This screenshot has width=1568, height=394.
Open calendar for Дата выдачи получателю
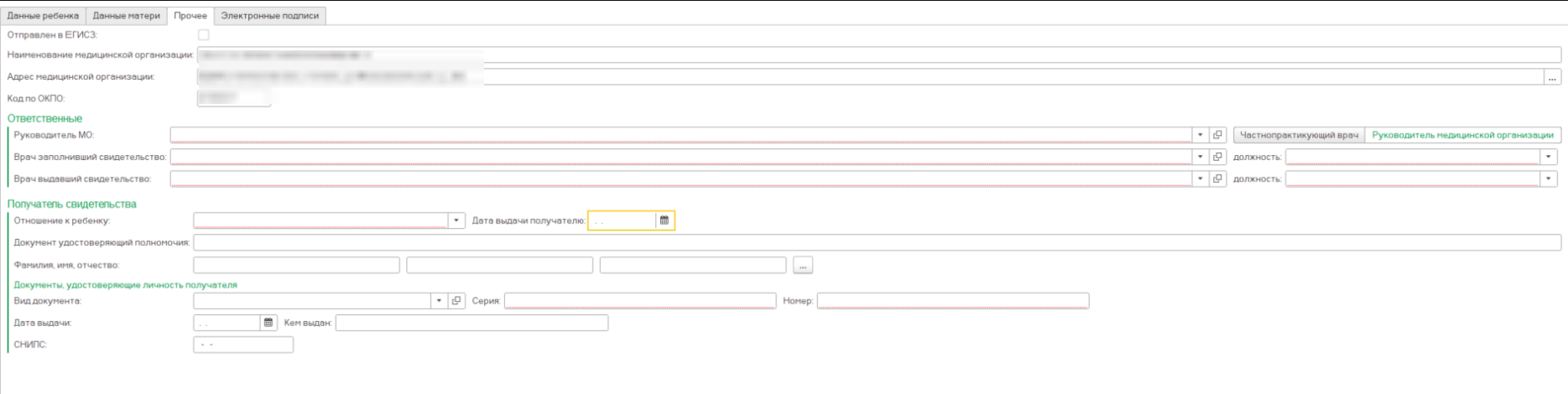pos(664,220)
